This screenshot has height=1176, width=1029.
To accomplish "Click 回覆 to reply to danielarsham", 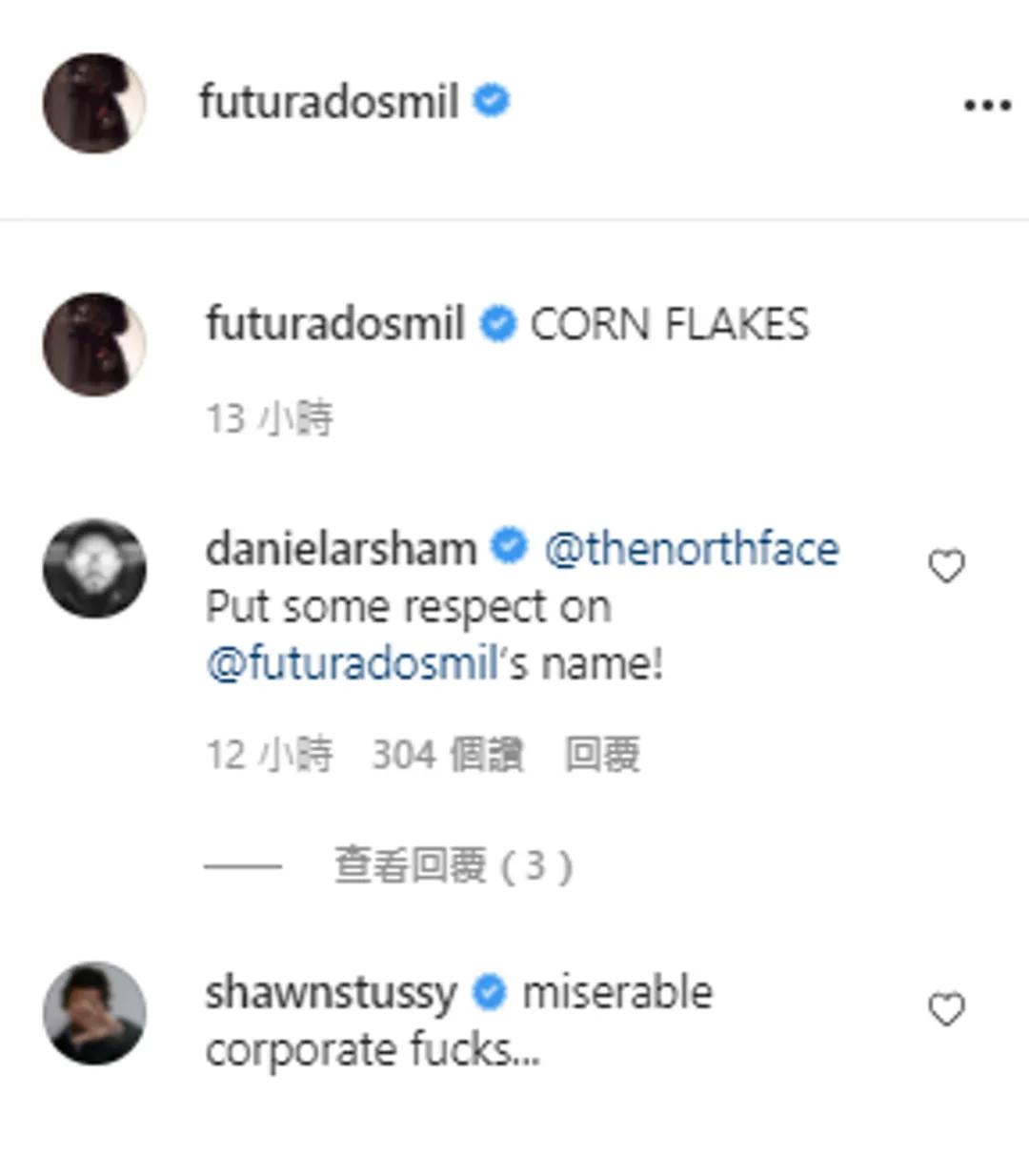I will pyautogui.click(x=602, y=755).
